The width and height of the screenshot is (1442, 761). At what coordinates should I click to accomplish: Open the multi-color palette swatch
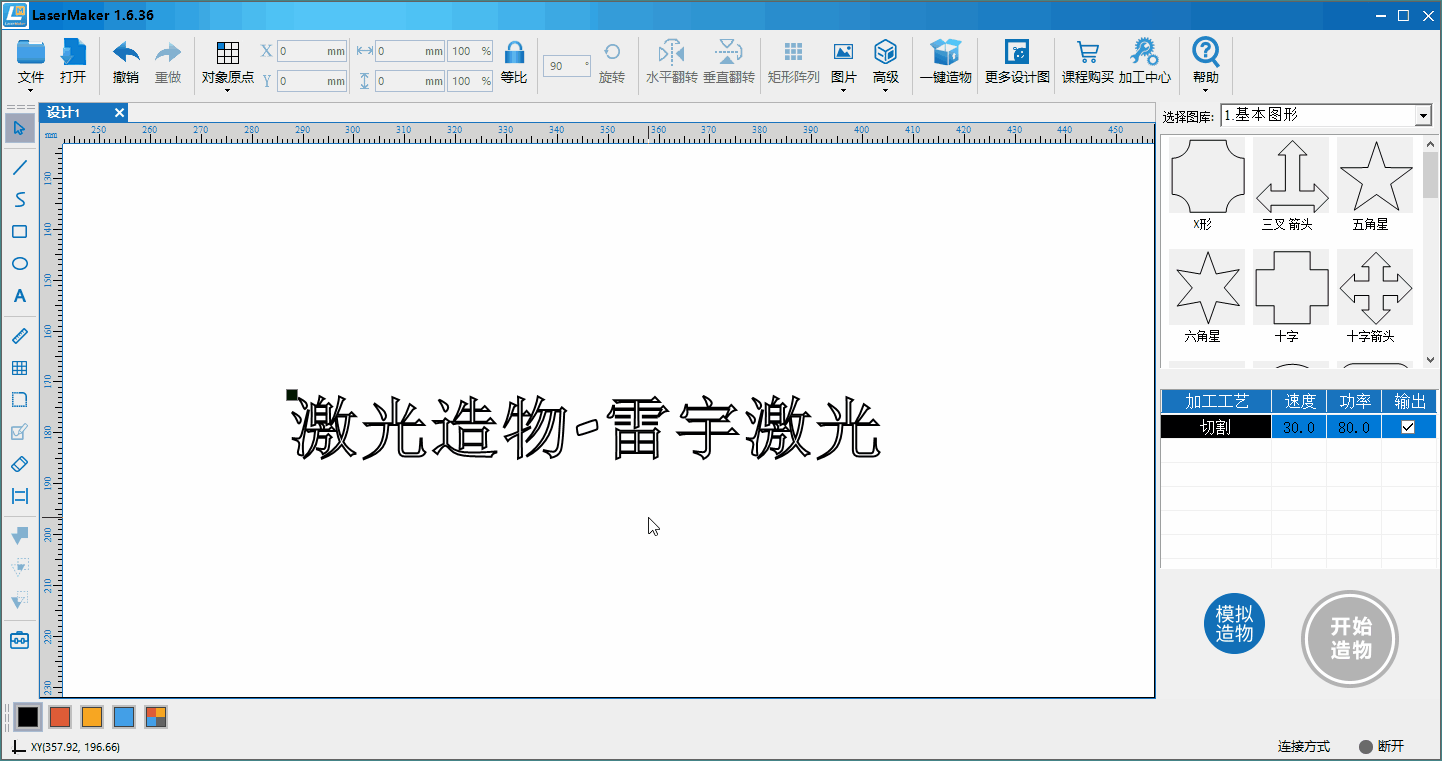(x=156, y=717)
